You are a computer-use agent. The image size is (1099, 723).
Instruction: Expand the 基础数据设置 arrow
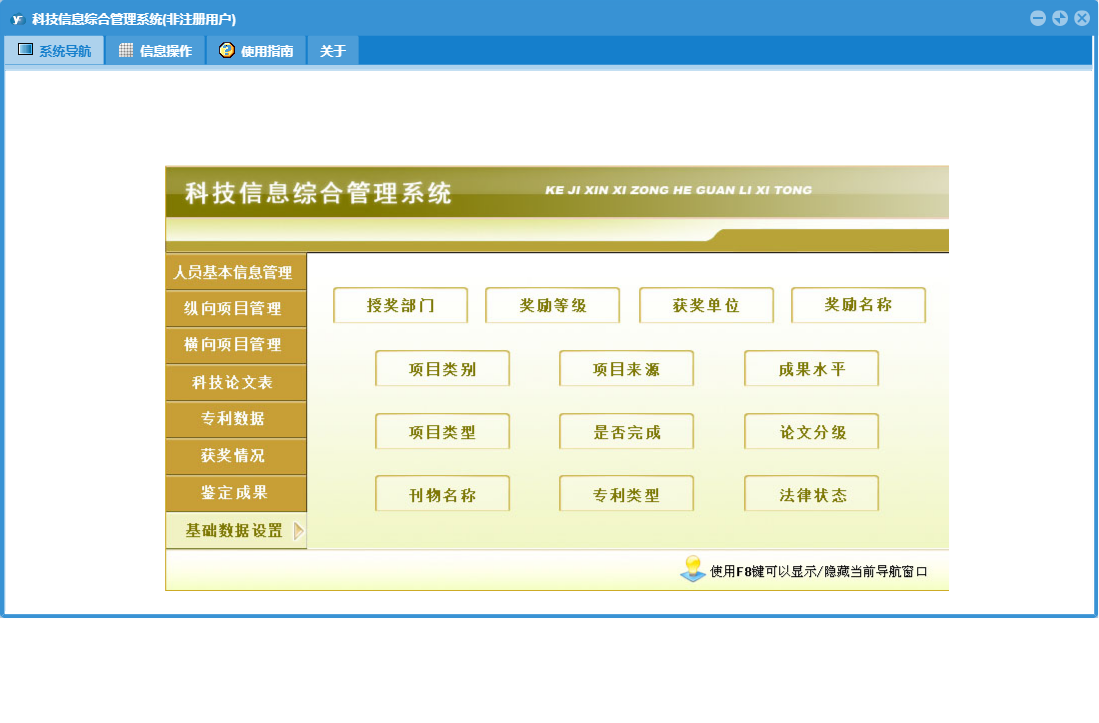(298, 531)
